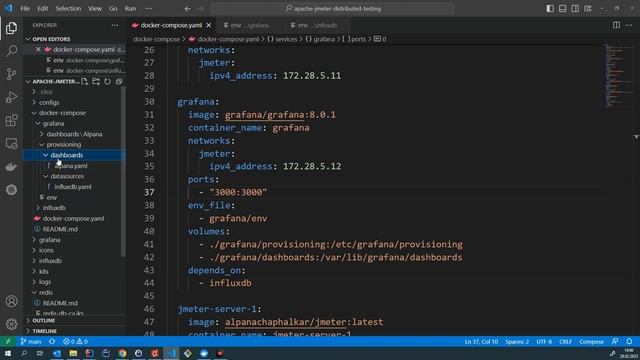This screenshot has width=640, height=360.
Task: Toggle secondary side bar visibility
Action: [x=575, y=9]
